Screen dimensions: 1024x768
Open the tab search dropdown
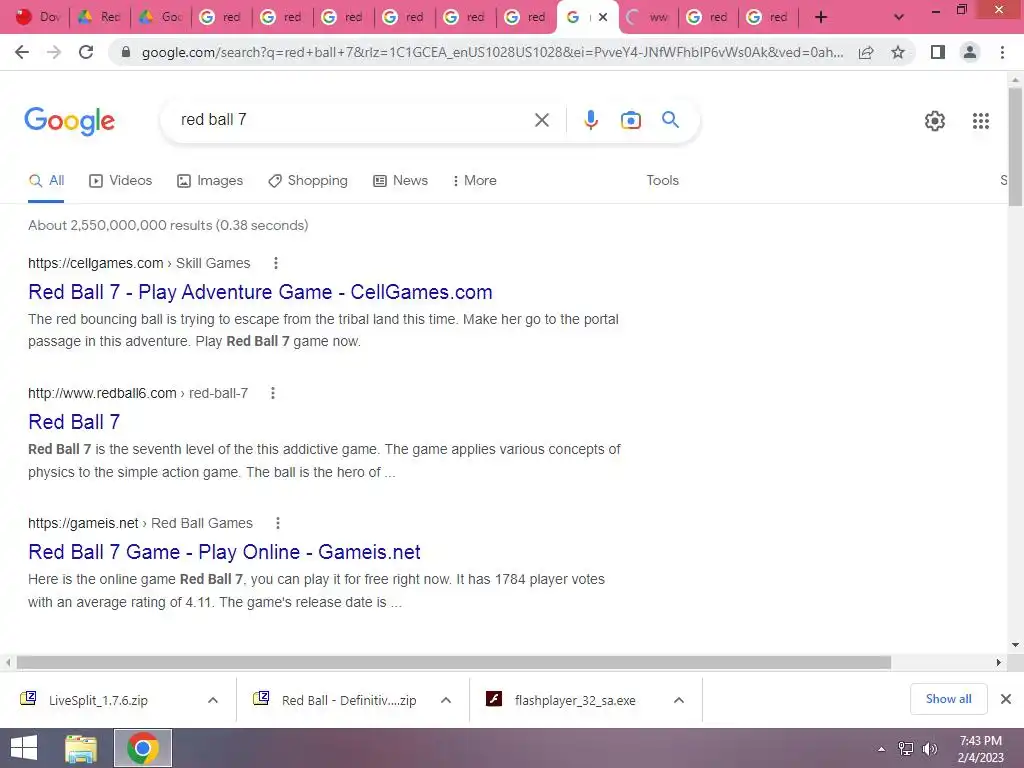click(x=899, y=18)
